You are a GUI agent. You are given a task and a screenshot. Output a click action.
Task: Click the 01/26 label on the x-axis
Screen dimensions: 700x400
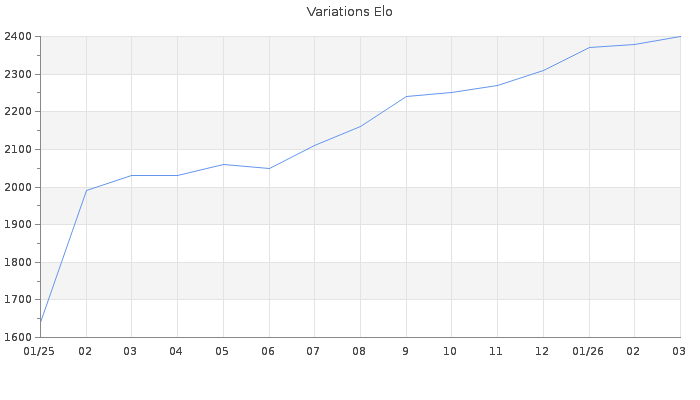(588, 351)
